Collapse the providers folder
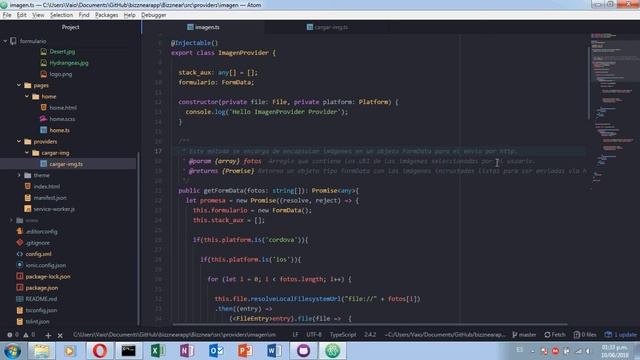 tap(19, 141)
